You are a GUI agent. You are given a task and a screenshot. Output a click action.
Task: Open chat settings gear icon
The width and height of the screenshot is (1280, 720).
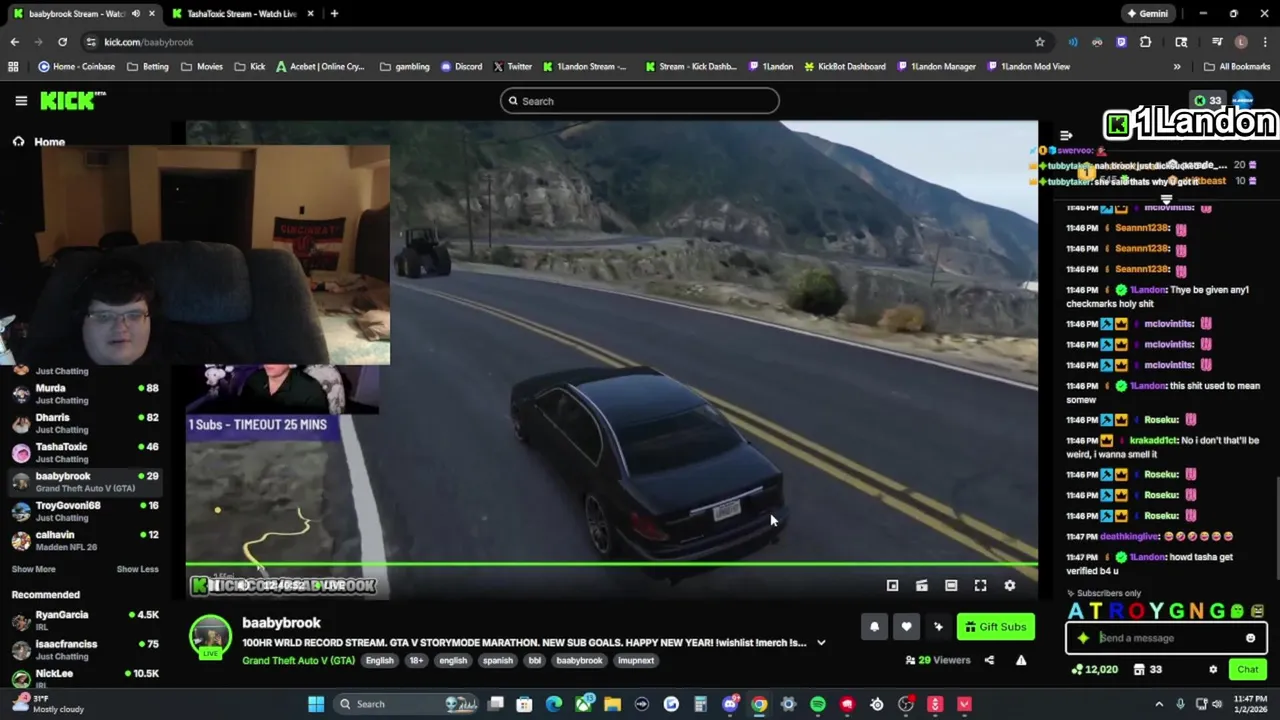click(1213, 670)
